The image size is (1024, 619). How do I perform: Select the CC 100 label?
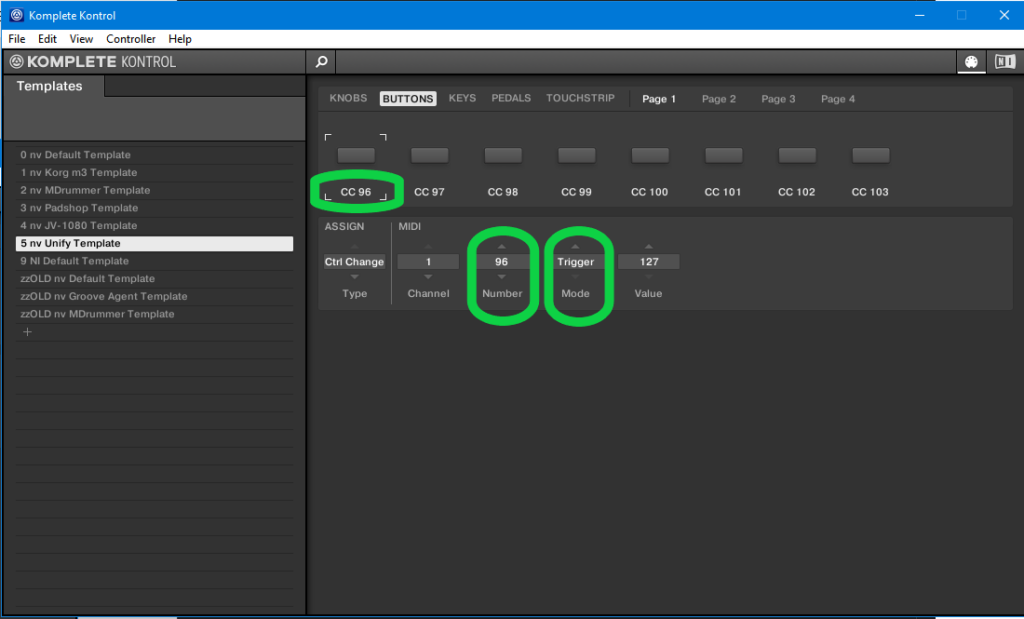tap(650, 192)
